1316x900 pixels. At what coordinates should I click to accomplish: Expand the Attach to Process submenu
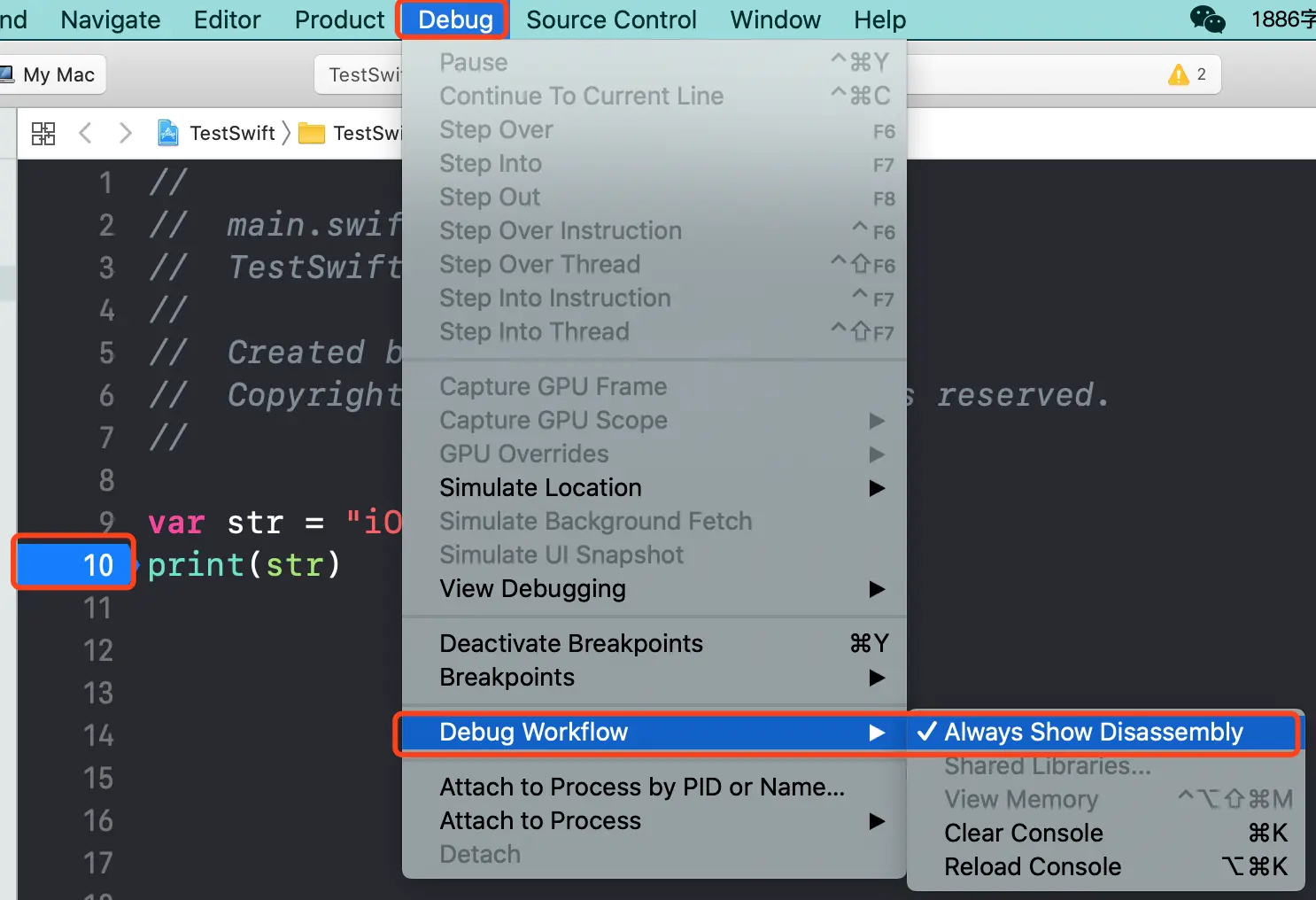click(654, 821)
